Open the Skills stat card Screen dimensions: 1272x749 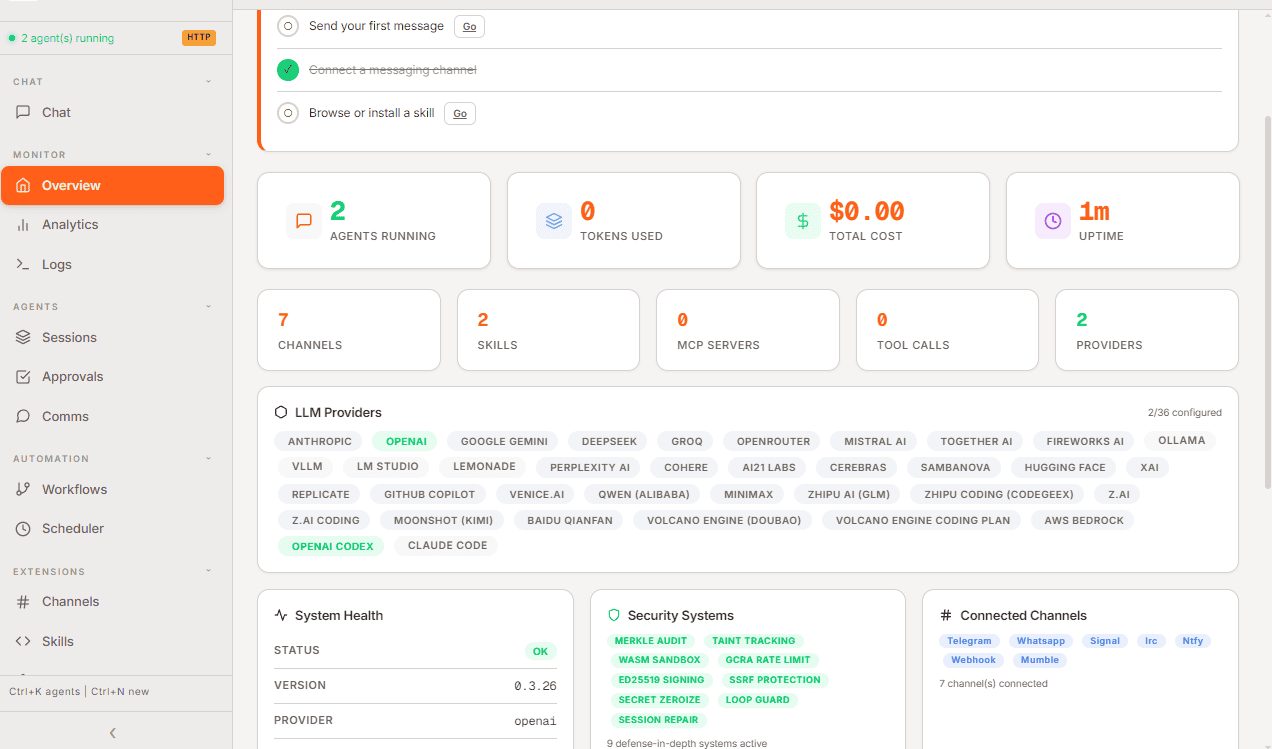[x=548, y=330]
